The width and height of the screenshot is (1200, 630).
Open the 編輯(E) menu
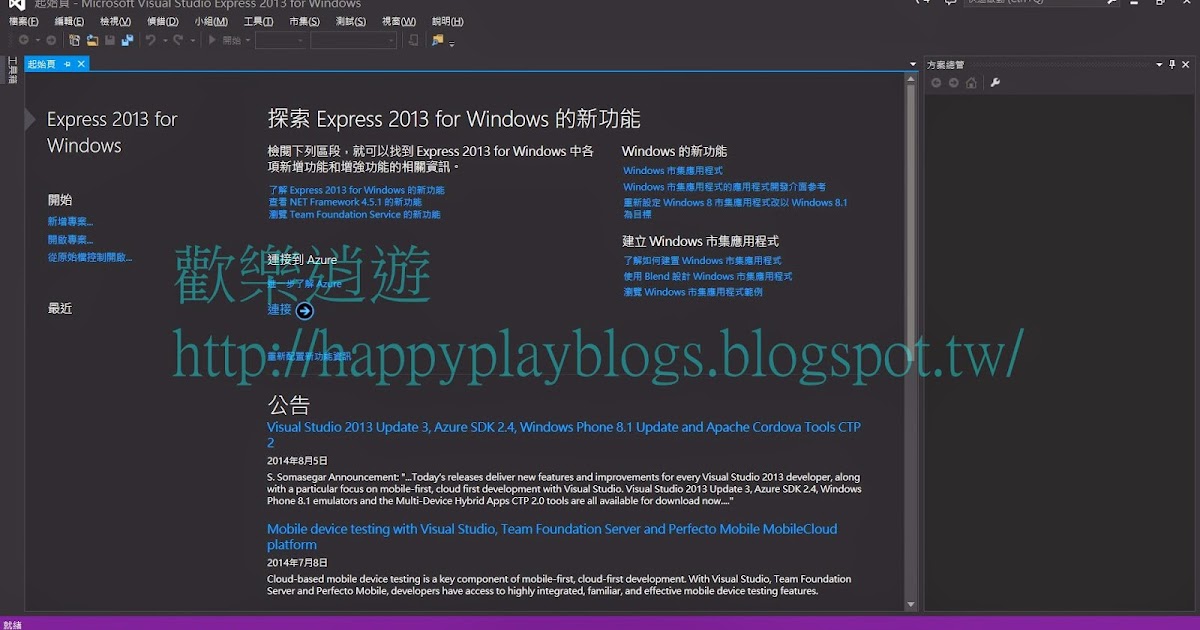pyautogui.click(x=70, y=21)
